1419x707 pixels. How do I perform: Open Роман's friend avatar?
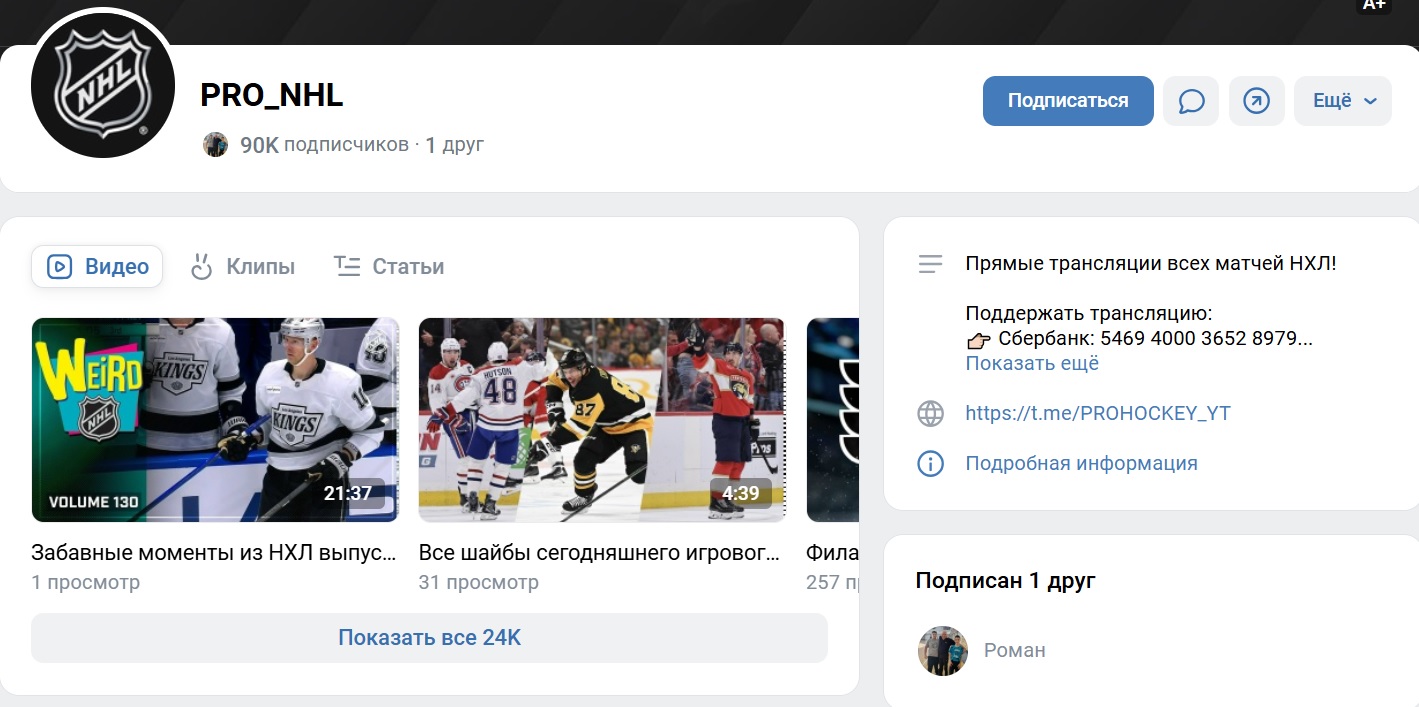942,651
